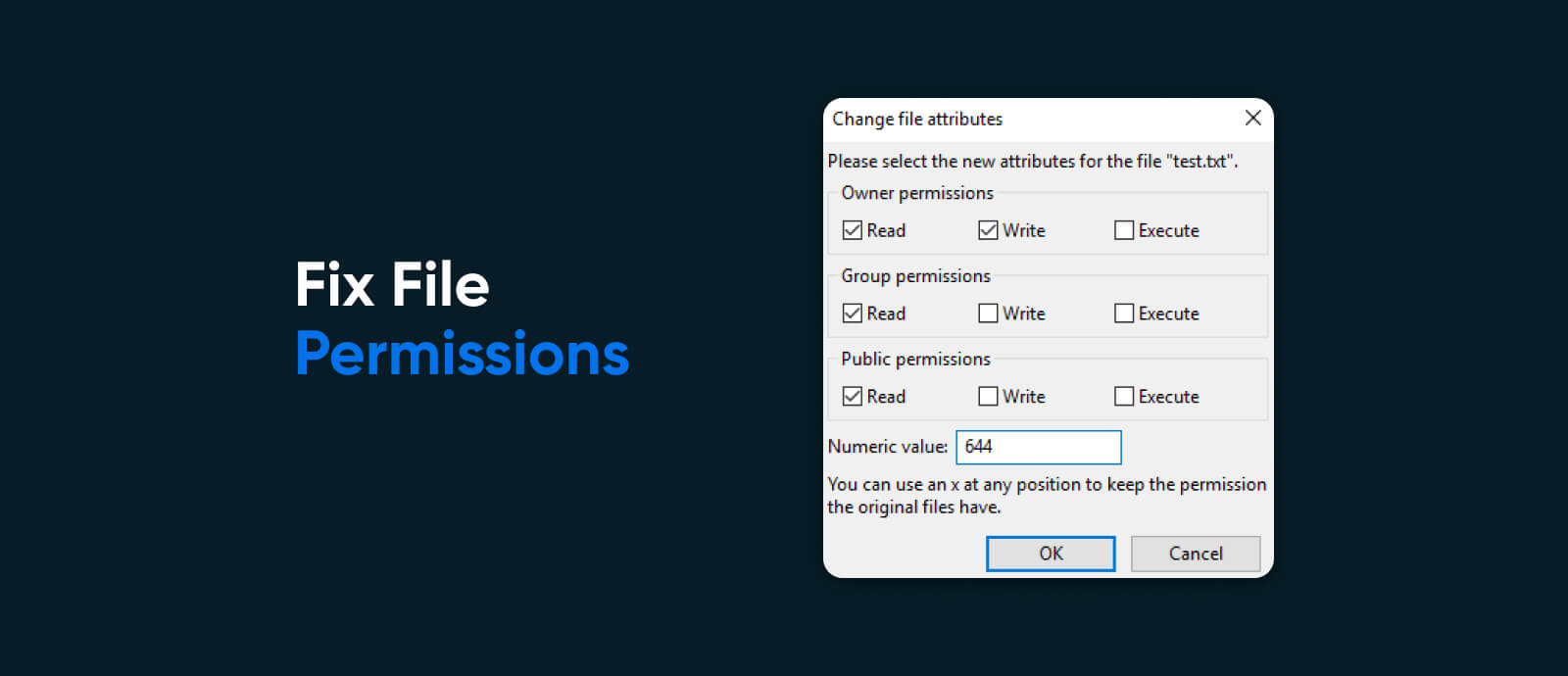
Task: Click the white "Fix File" heading
Action: click(392, 285)
